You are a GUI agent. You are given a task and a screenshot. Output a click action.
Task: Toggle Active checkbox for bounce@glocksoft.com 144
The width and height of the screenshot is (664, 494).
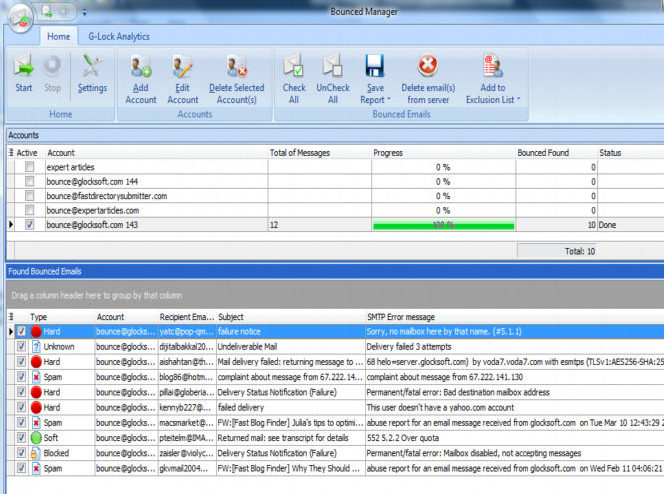(29, 181)
